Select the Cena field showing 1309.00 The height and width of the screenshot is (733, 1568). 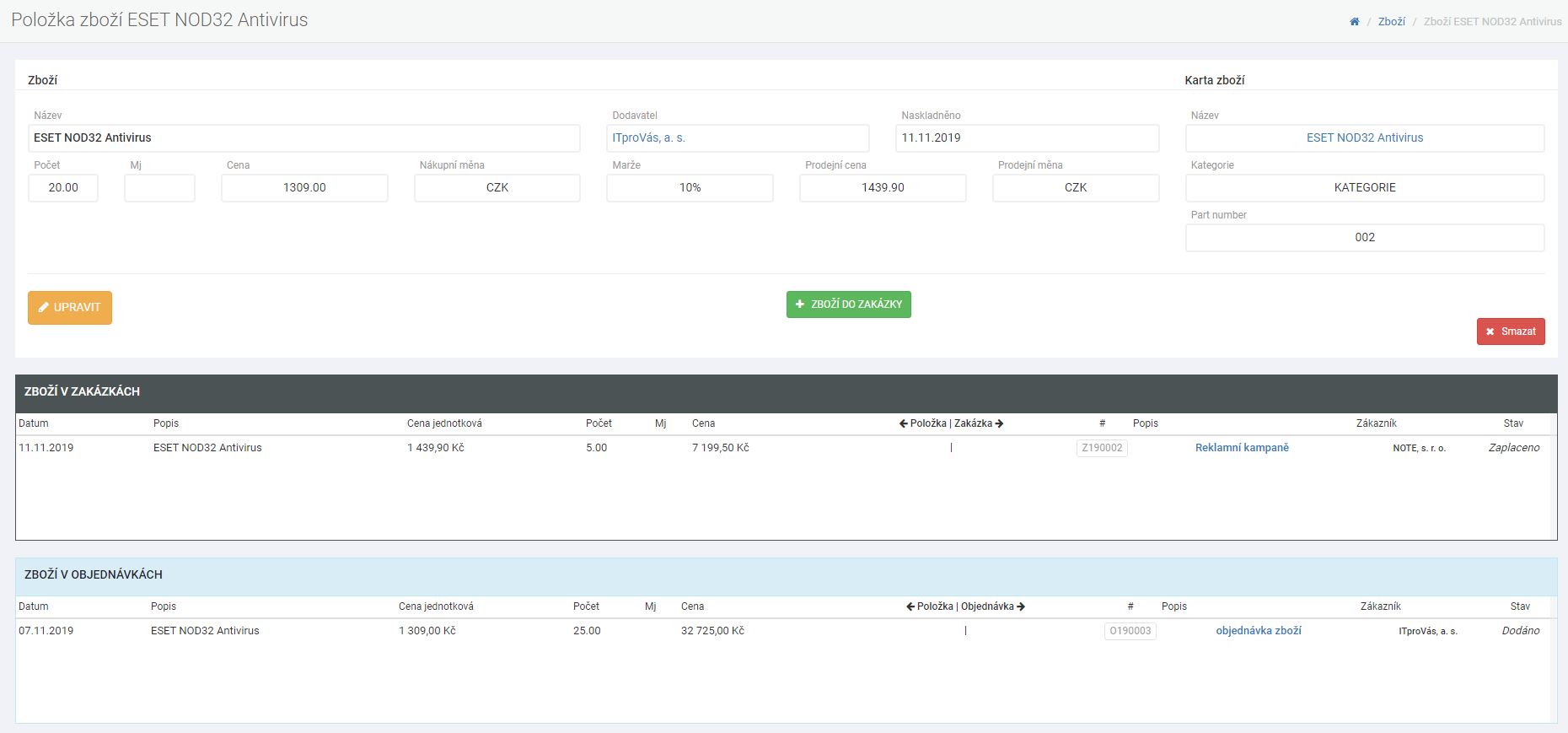tap(304, 188)
